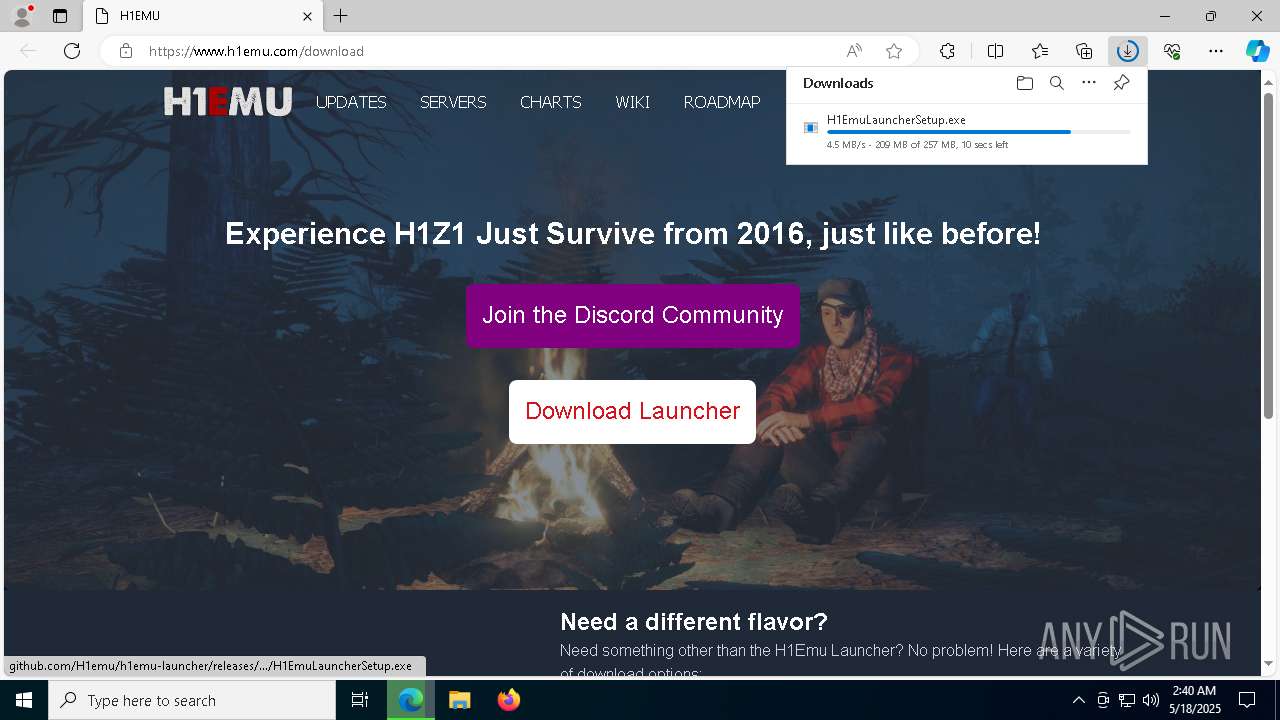Open the CHARTS menu item
This screenshot has height=720, width=1280.
click(550, 102)
